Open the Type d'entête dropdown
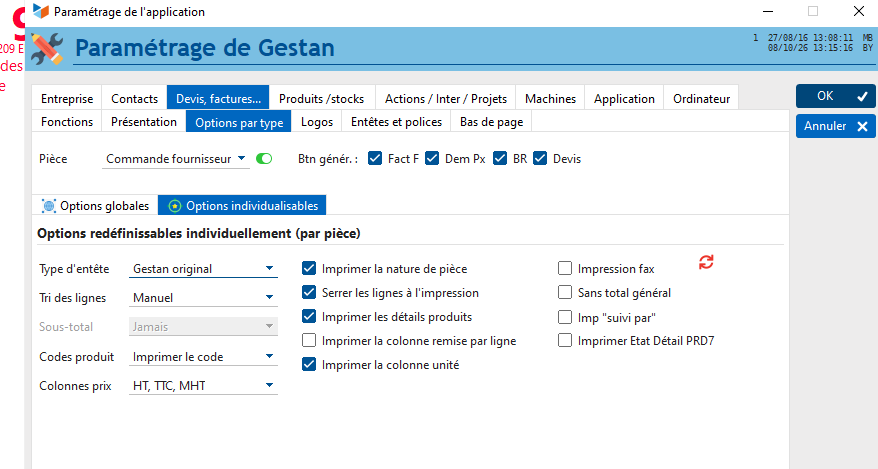 [203, 269]
